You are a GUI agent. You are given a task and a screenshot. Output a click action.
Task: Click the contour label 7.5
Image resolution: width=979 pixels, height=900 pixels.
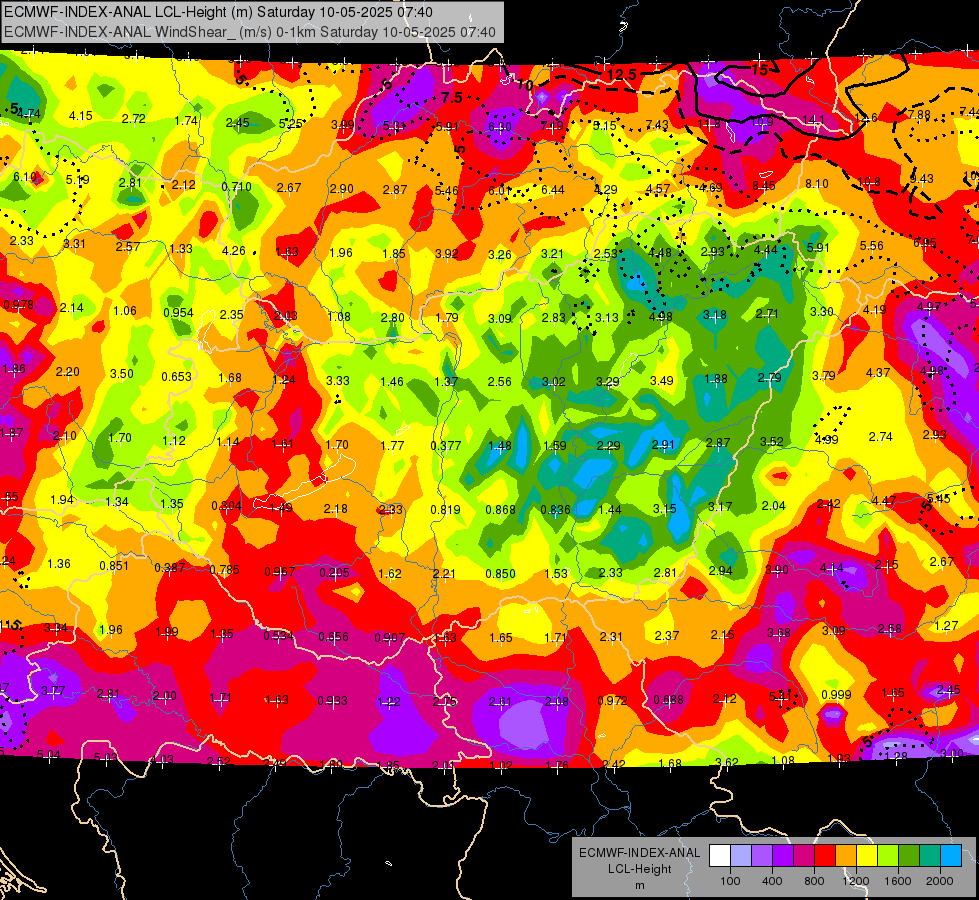pos(451,97)
